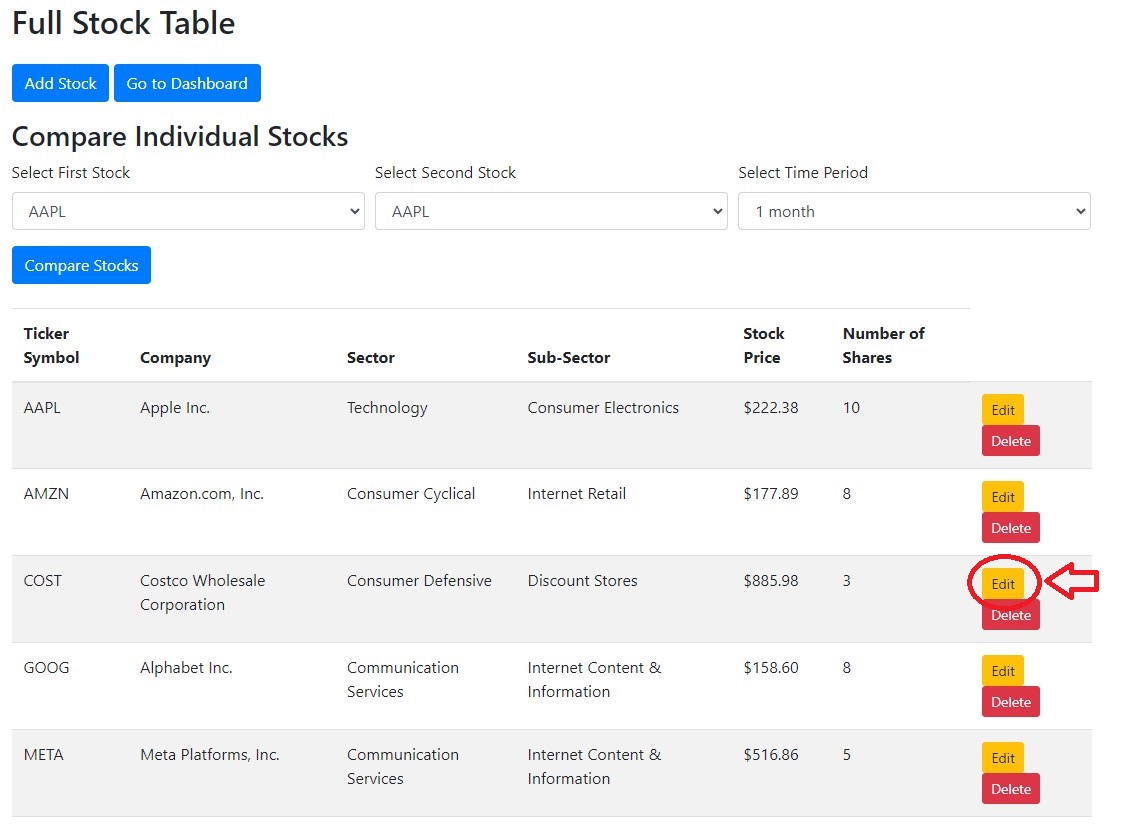Screen dimensions: 1125x827
Task: Click the Consumer Defensive sector cell
Action: pyautogui.click(x=419, y=580)
